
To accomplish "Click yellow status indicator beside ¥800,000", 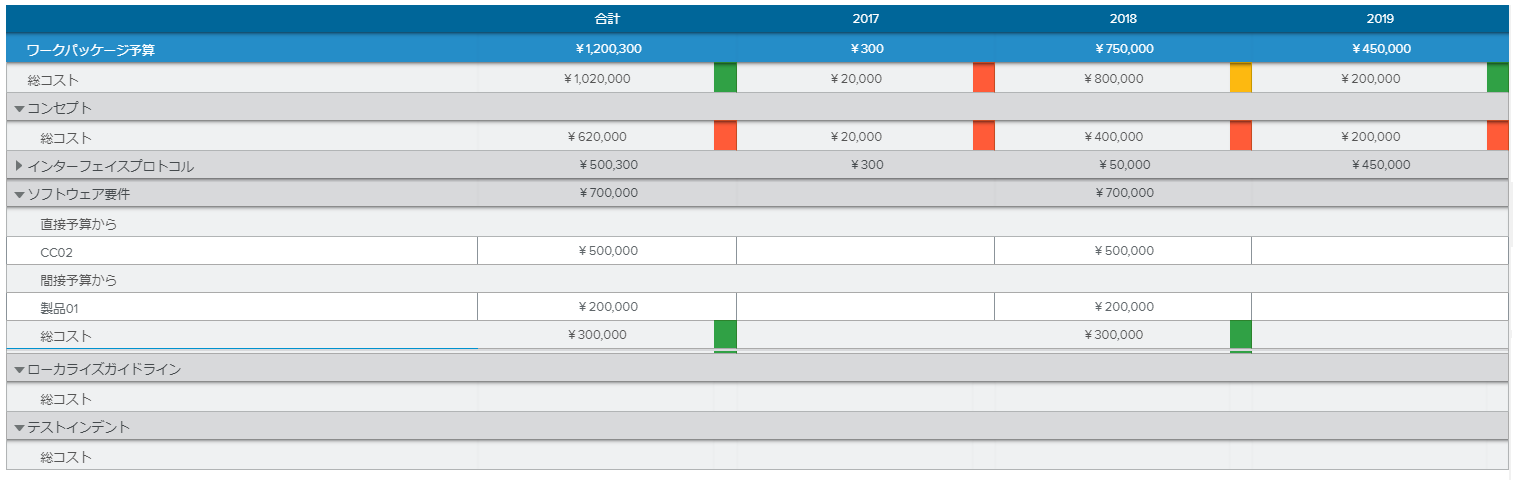I will point(1240,78).
